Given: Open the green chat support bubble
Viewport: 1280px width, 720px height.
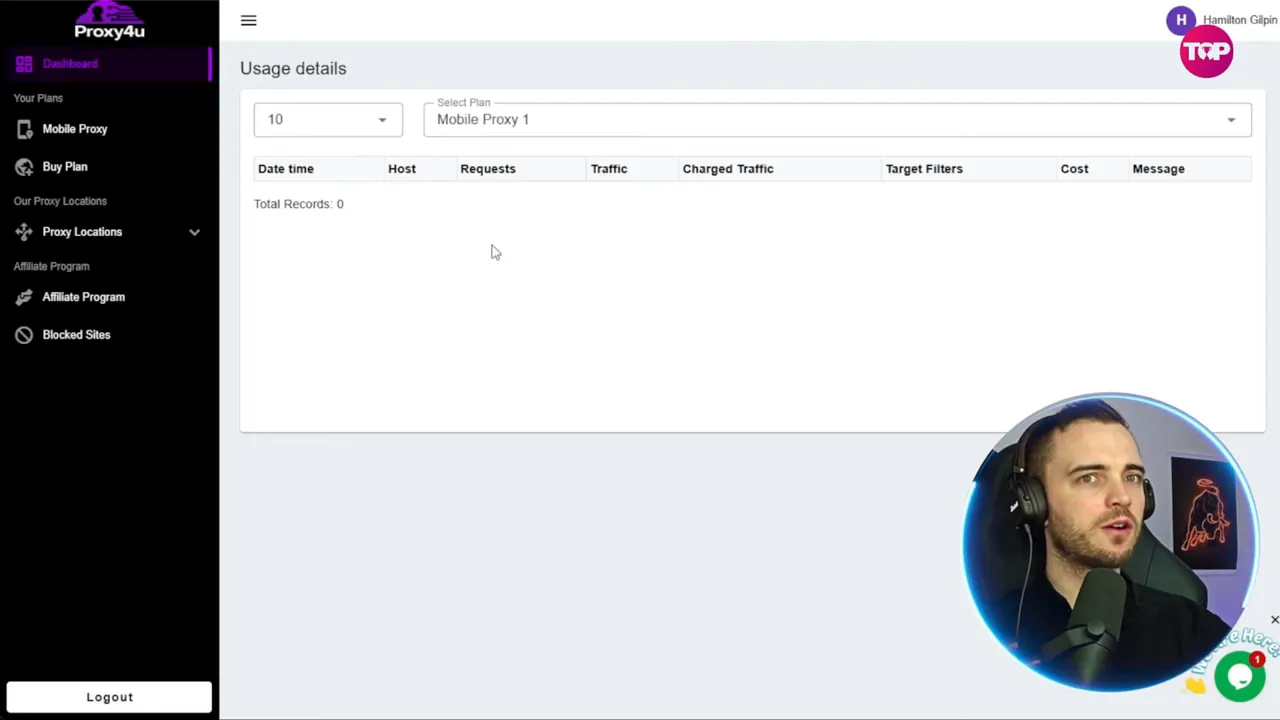Looking at the screenshot, I should [1240, 677].
